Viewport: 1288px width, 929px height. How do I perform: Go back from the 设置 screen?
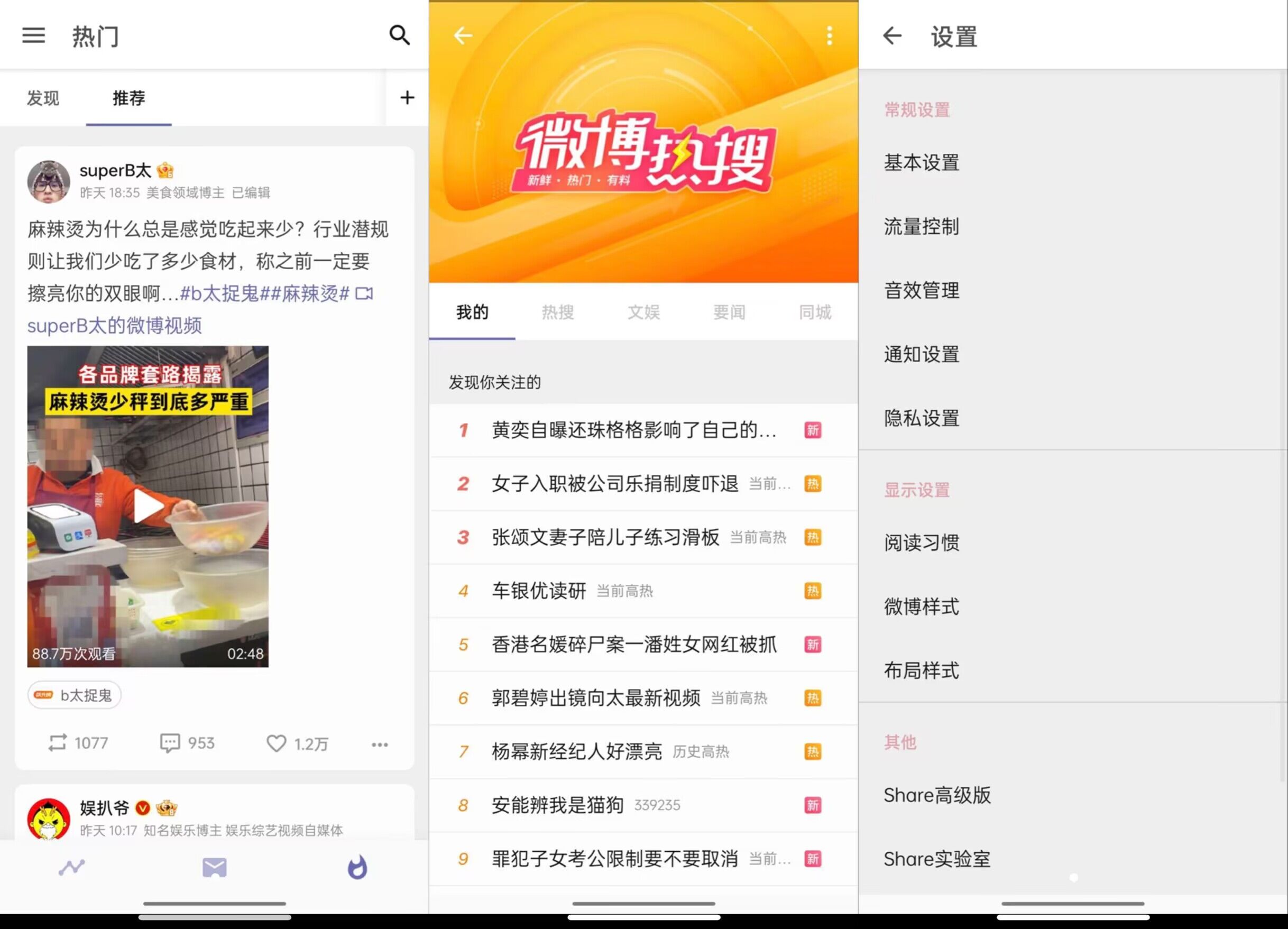(892, 36)
